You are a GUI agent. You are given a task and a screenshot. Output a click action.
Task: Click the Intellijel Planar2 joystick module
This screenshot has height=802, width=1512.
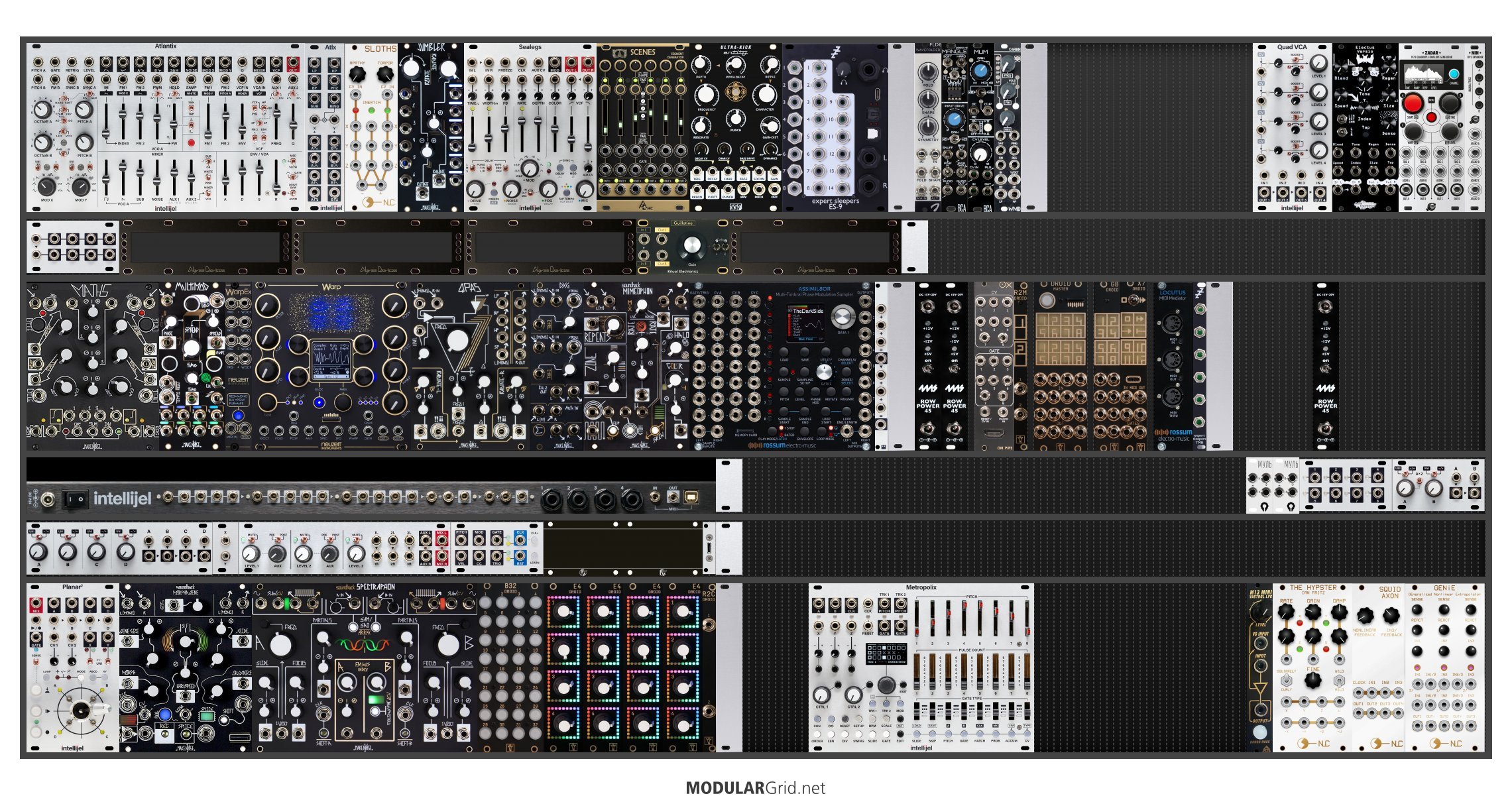tap(73, 668)
